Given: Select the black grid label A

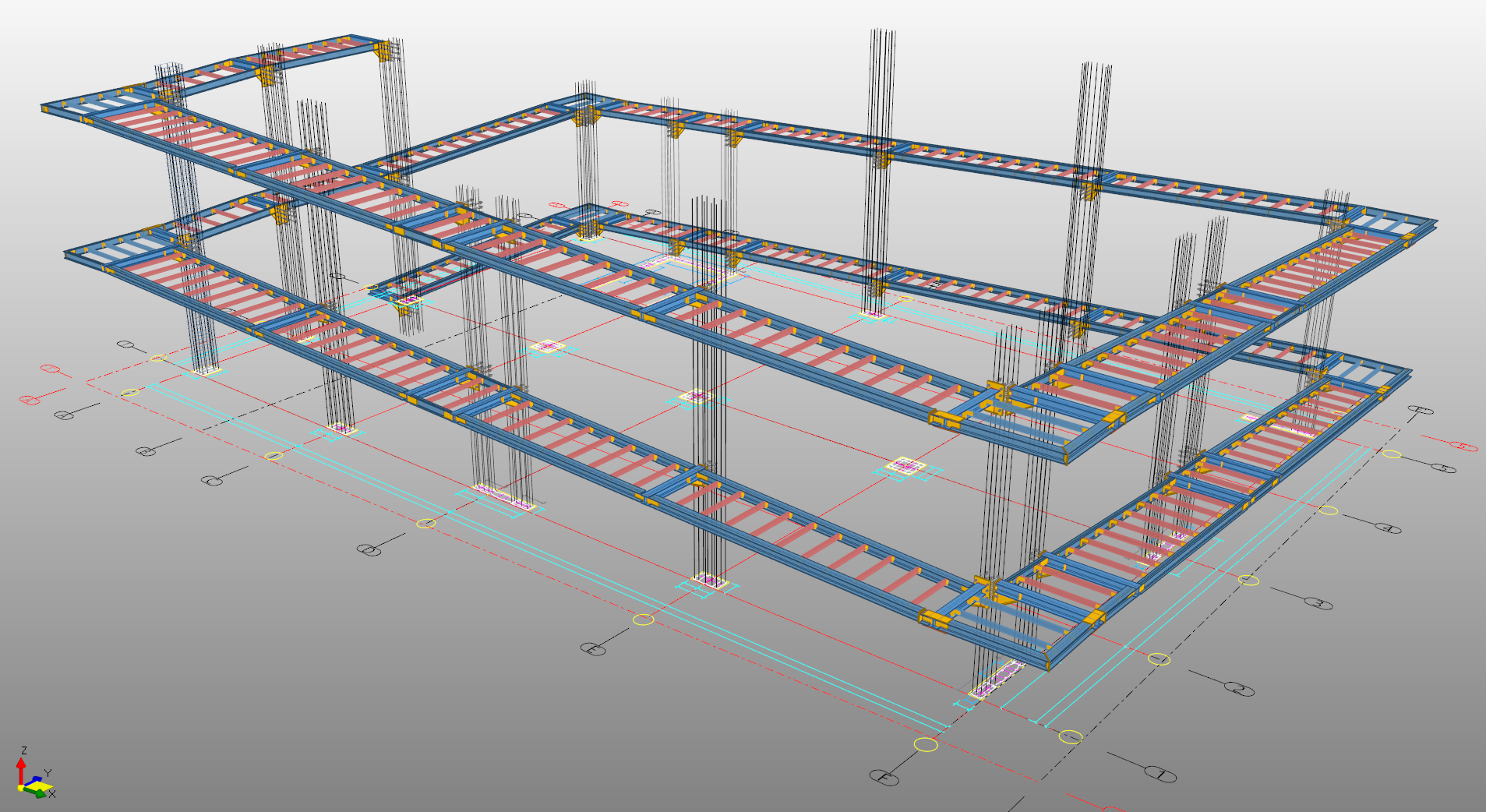Looking at the screenshot, I should coord(65,415).
